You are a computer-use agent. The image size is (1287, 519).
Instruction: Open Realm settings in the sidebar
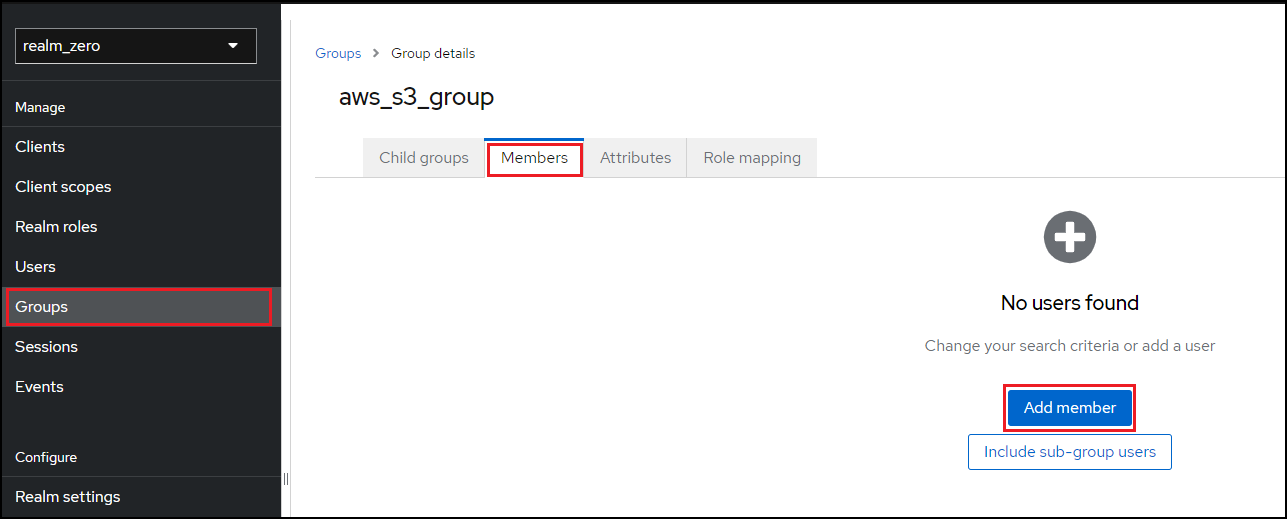(140, 497)
